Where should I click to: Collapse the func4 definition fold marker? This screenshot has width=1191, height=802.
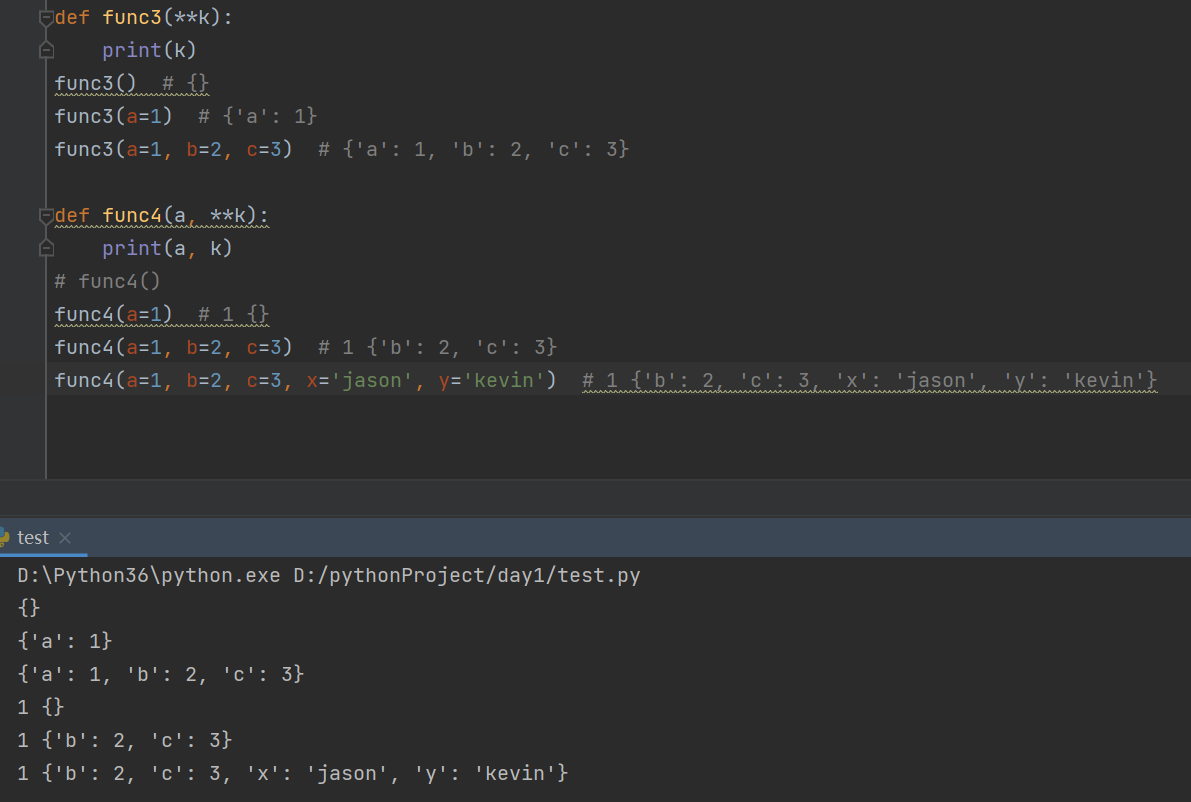click(x=46, y=216)
